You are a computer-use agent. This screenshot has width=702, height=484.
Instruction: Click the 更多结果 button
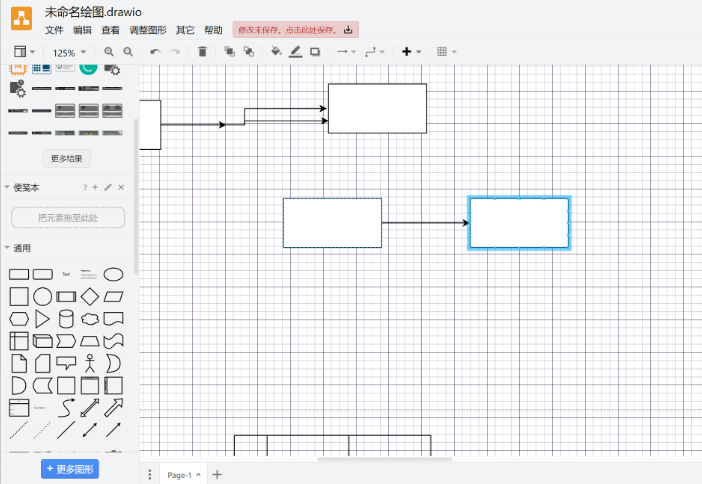67,158
